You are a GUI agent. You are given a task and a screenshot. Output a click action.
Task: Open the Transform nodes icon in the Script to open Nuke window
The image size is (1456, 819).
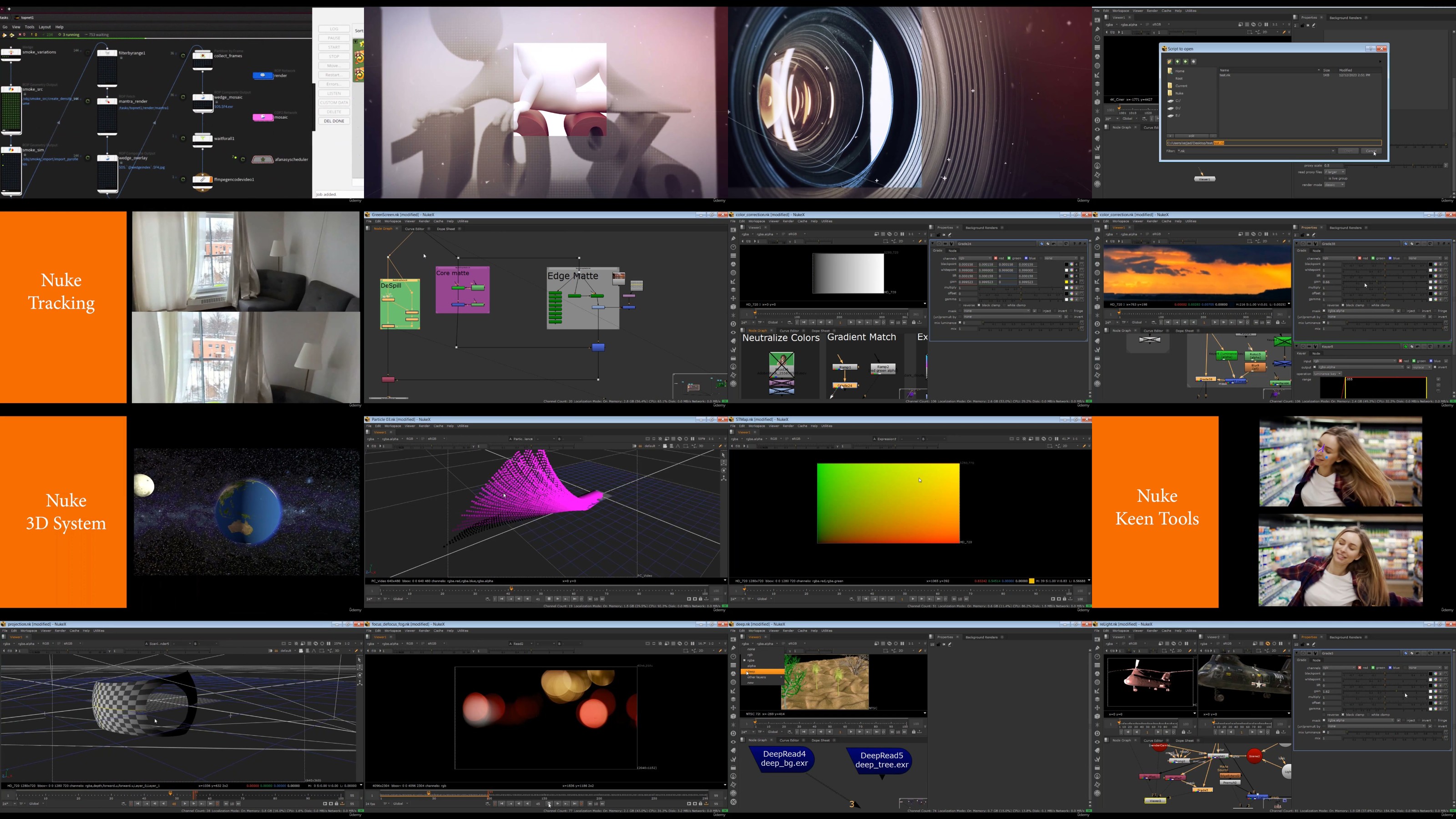coord(1097,93)
